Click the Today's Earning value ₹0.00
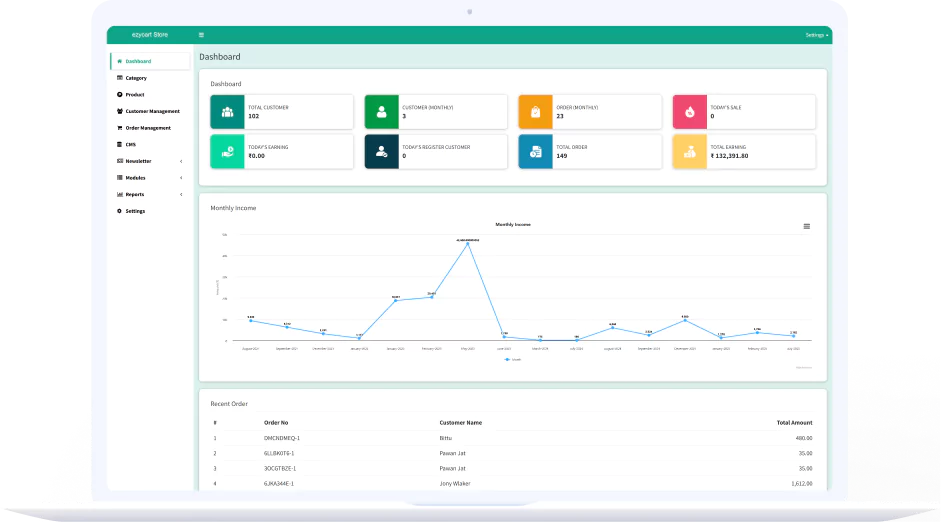The image size is (941, 522). 256,156
